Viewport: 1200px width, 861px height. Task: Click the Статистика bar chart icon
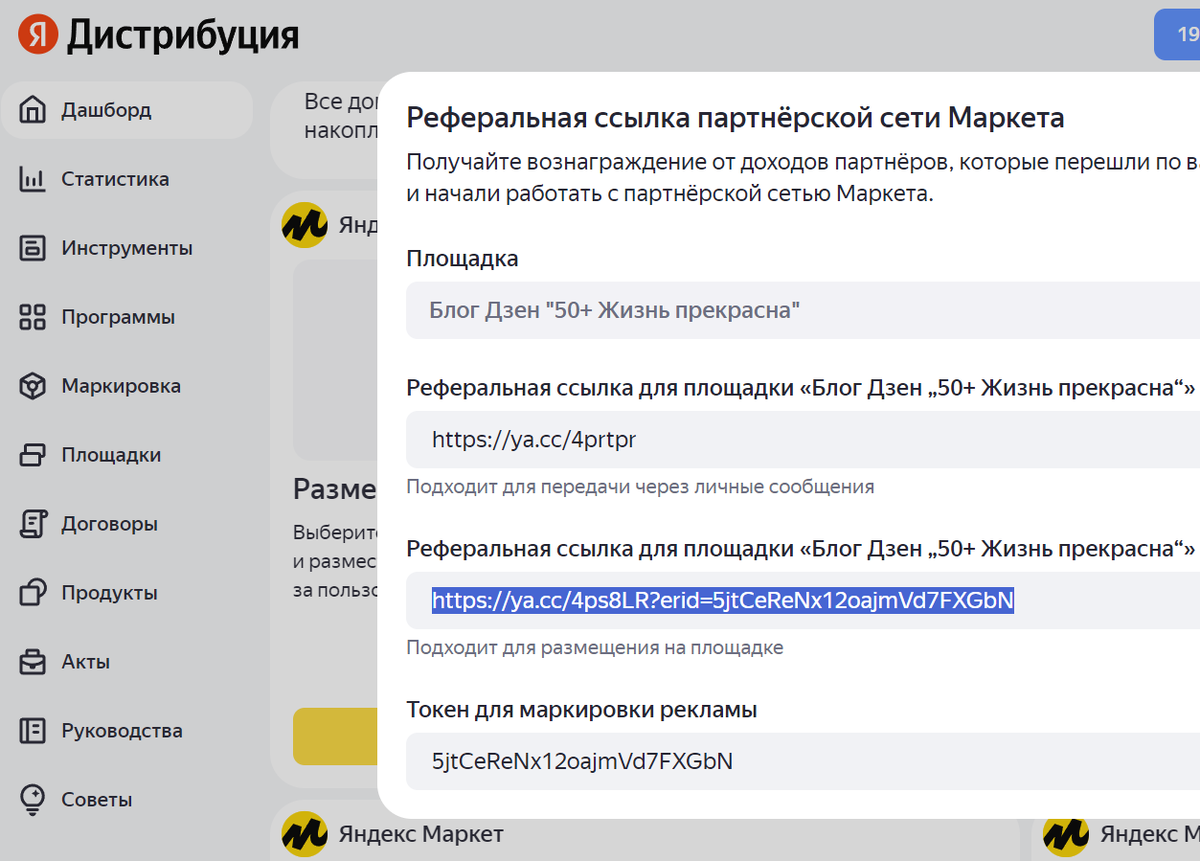33,179
